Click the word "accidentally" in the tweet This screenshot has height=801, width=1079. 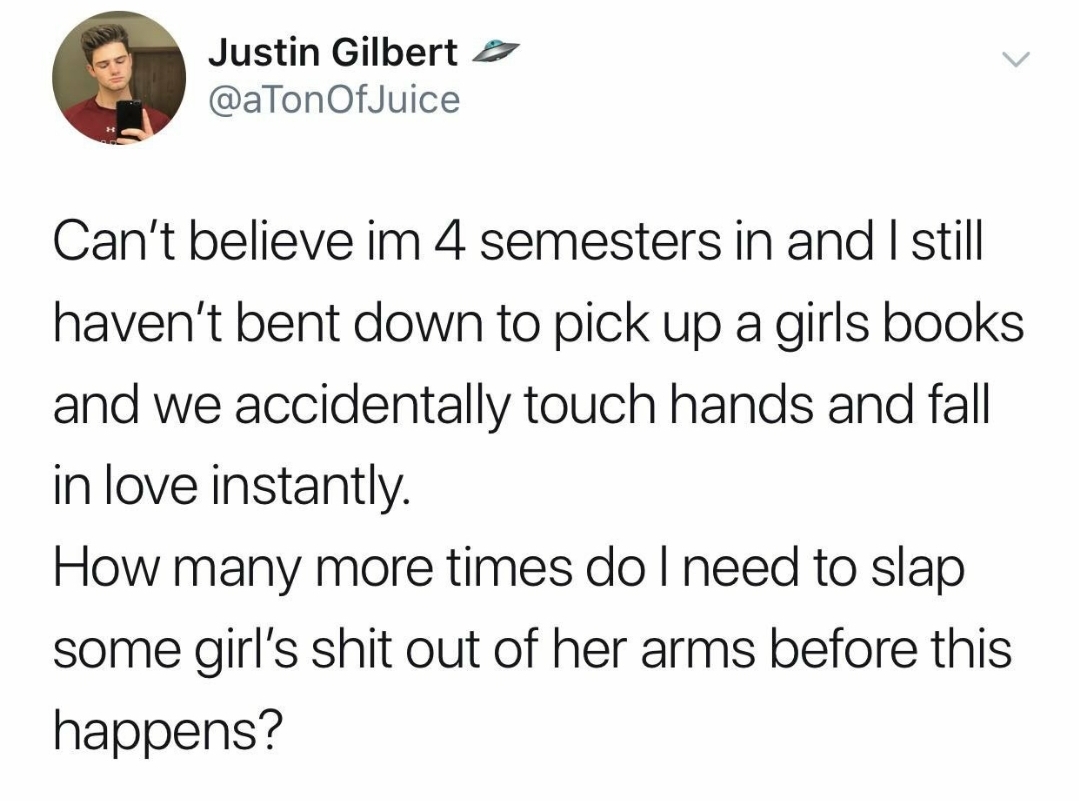click(x=373, y=407)
